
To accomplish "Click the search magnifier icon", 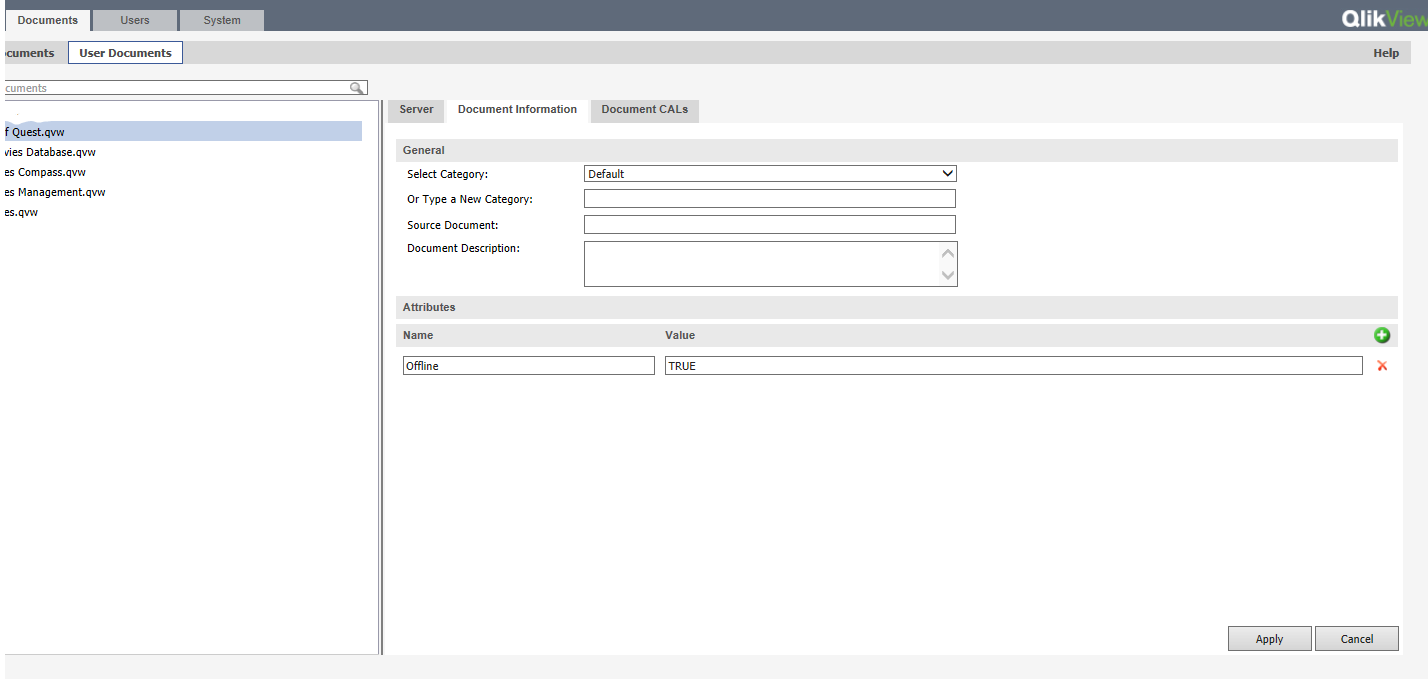I will click(356, 88).
